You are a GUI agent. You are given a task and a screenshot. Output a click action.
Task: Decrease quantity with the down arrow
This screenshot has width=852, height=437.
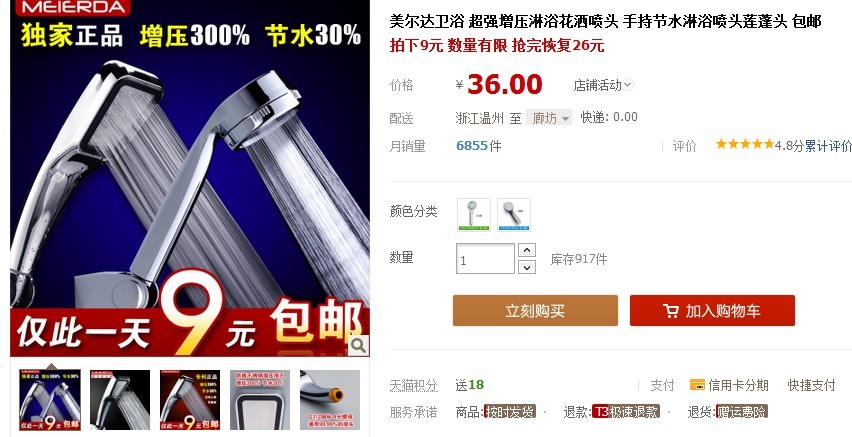[x=527, y=267]
